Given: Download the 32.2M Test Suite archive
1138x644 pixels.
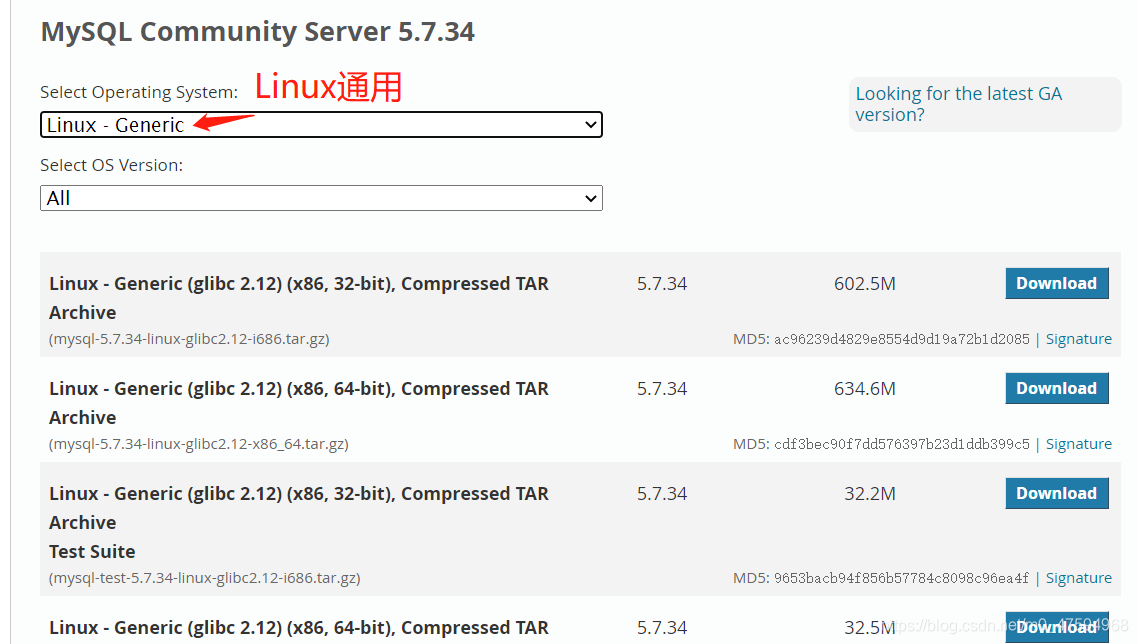Looking at the screenshot, I should point(1057,493).
